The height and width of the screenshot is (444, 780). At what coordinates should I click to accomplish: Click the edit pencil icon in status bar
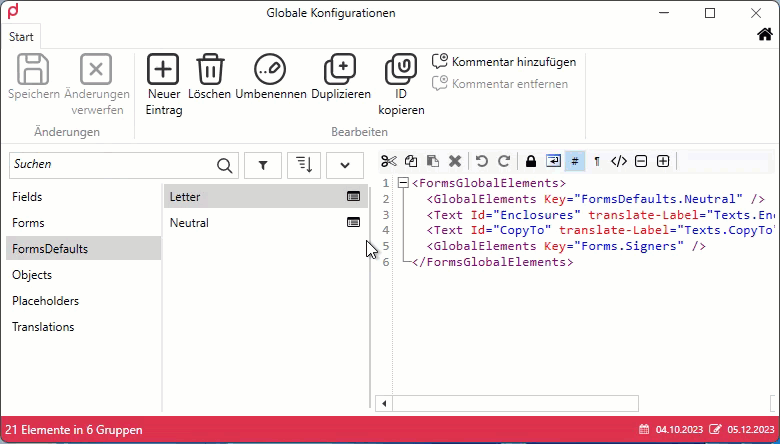coord(715,429)
